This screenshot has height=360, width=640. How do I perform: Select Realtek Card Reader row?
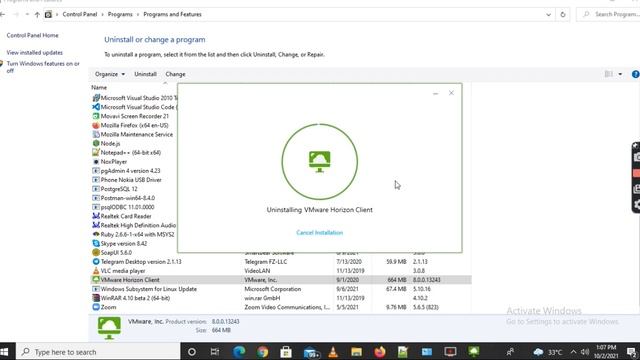point(134,216)
